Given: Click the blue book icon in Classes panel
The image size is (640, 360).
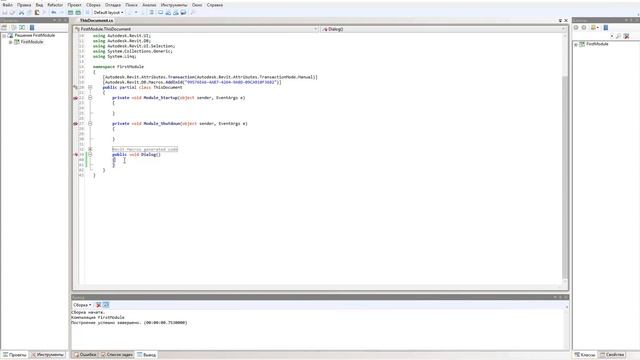Looking at the screenshot, I should (x=606, y=27).
